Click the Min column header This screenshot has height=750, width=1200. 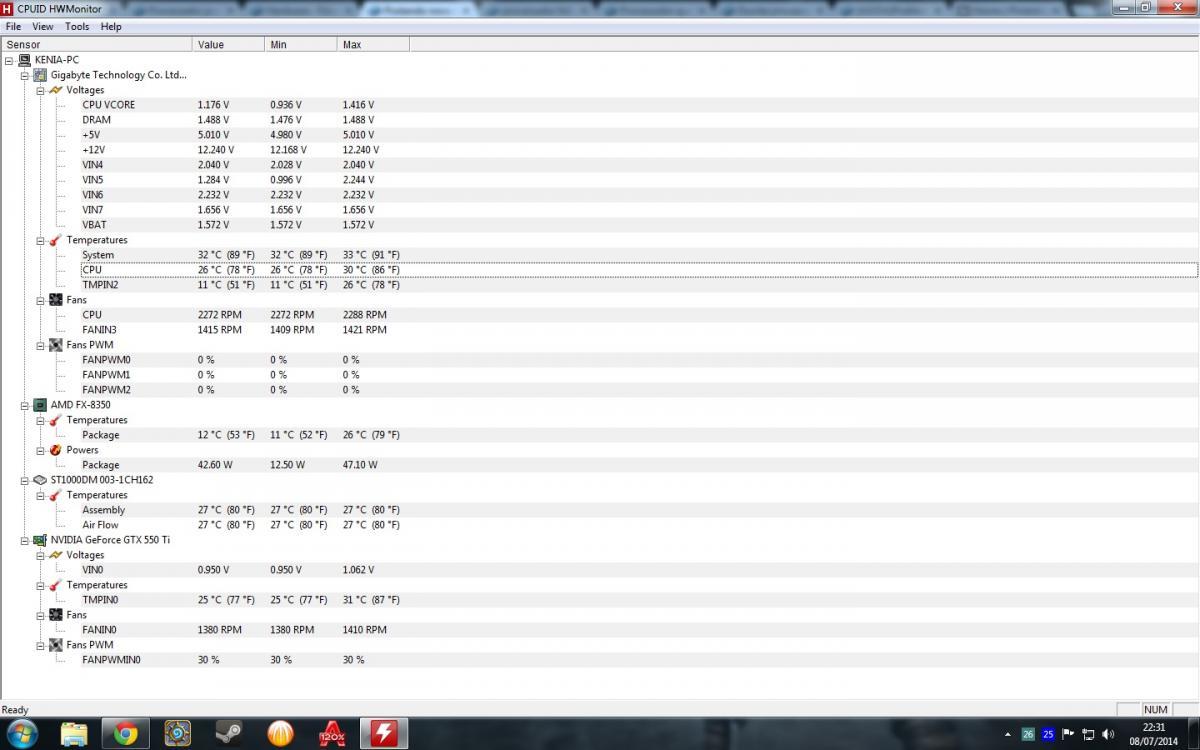(301, 44)
